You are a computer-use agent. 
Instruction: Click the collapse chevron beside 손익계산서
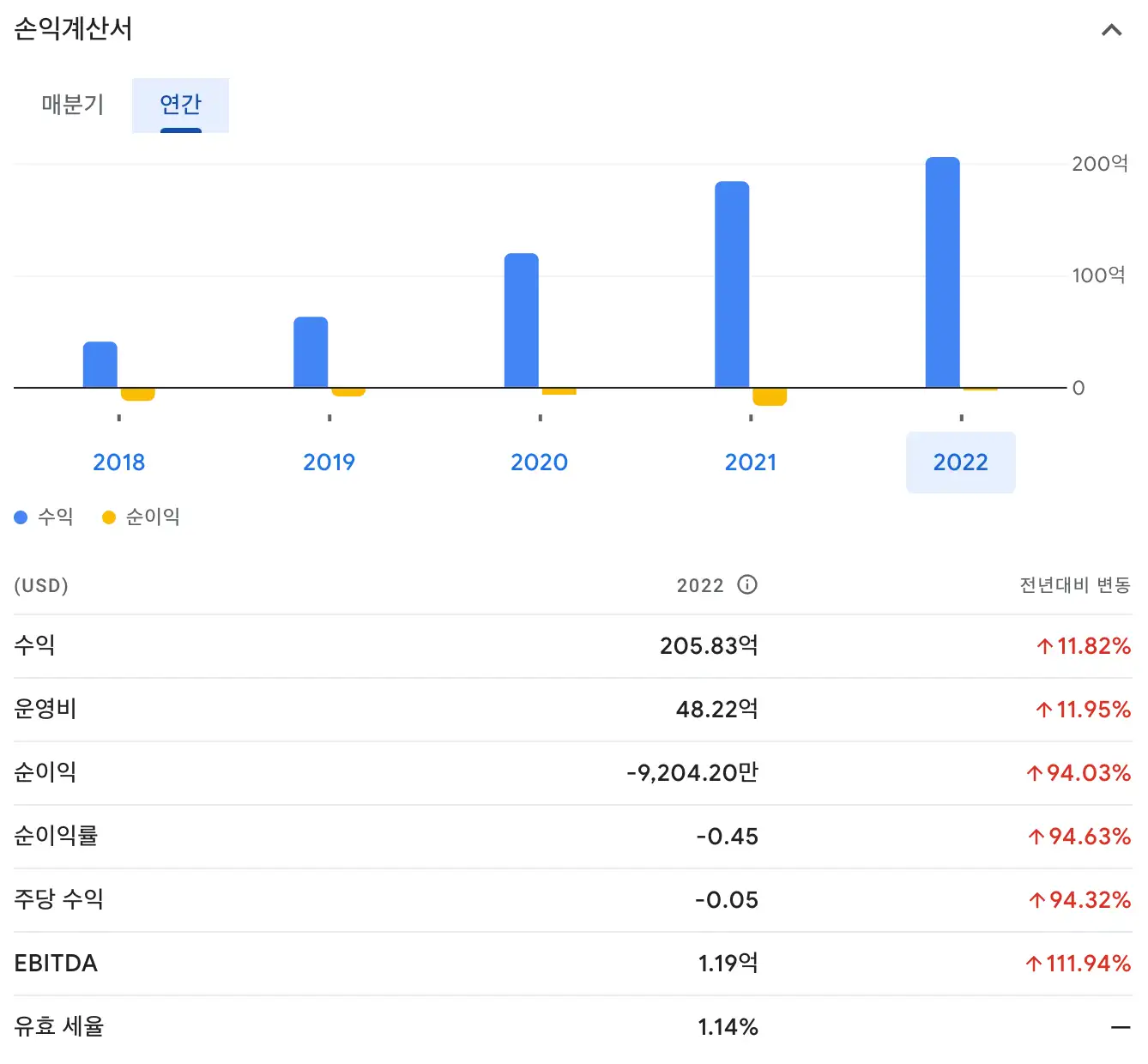pyautogui.click(x=1111, y=30)
